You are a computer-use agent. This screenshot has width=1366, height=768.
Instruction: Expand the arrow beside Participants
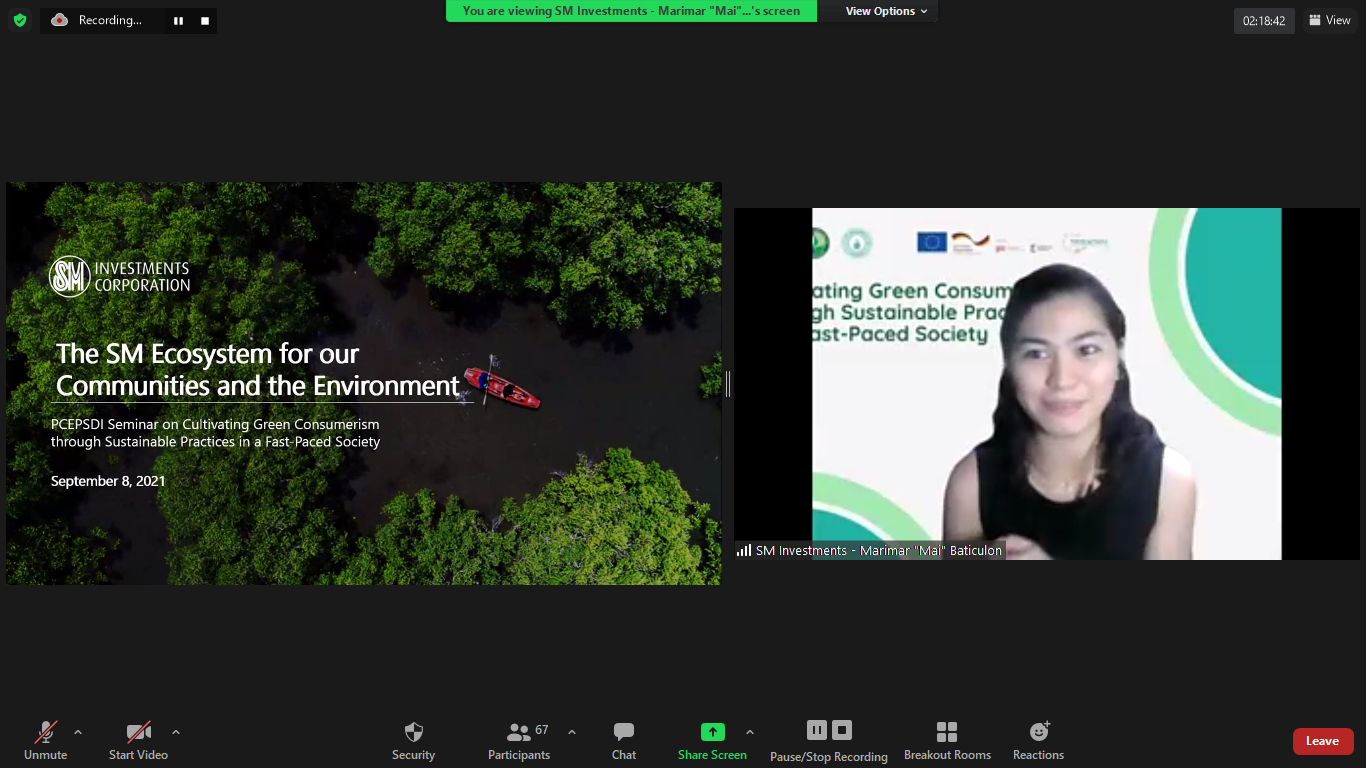click(572, 732)
